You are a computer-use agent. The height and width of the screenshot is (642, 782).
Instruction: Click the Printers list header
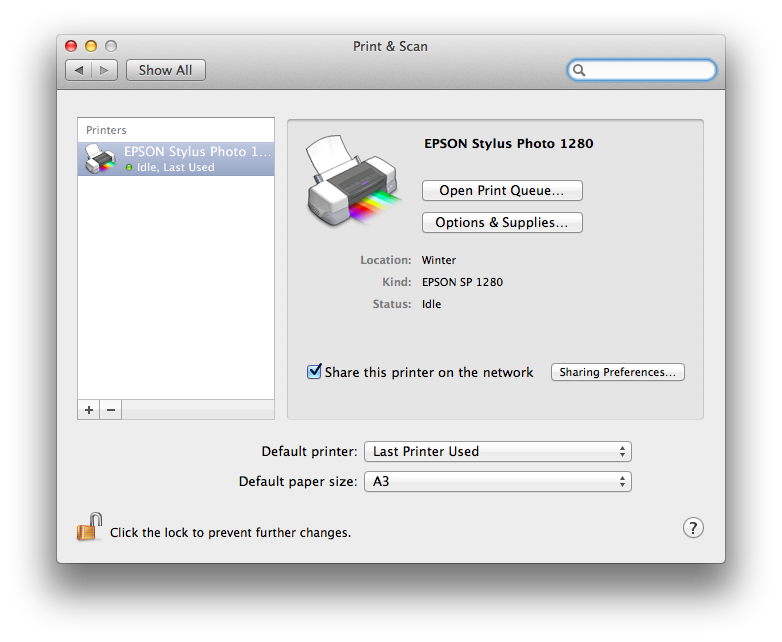point(106,130)
